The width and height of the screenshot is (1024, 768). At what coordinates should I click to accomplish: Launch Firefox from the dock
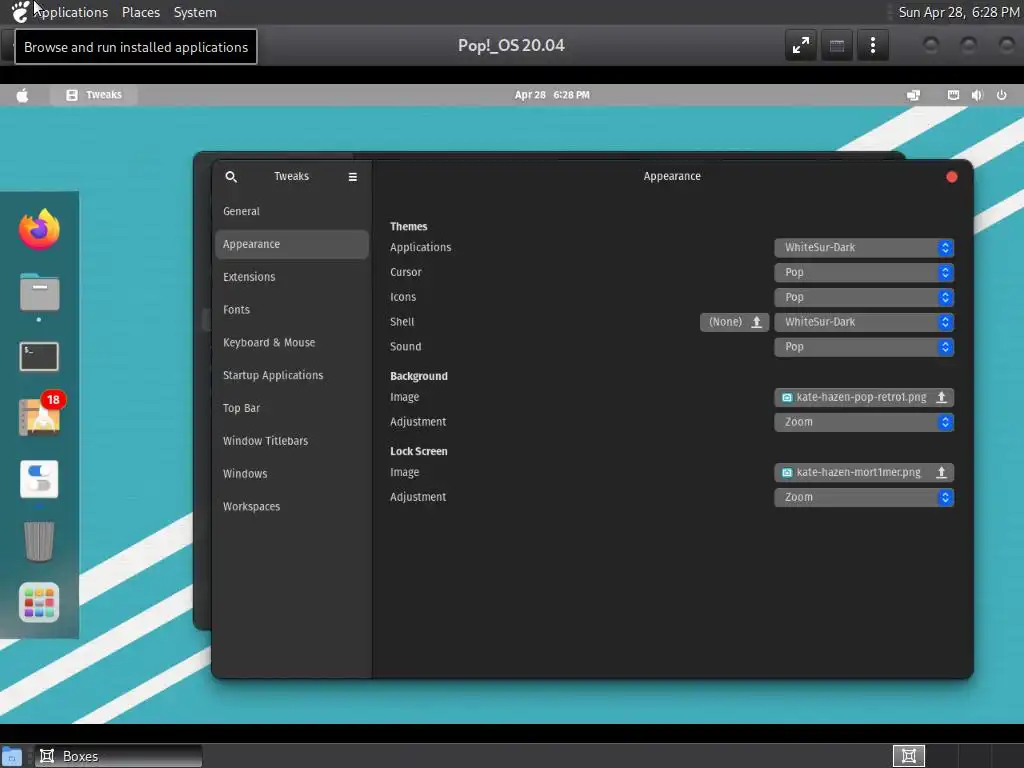(x=39, y=229)
